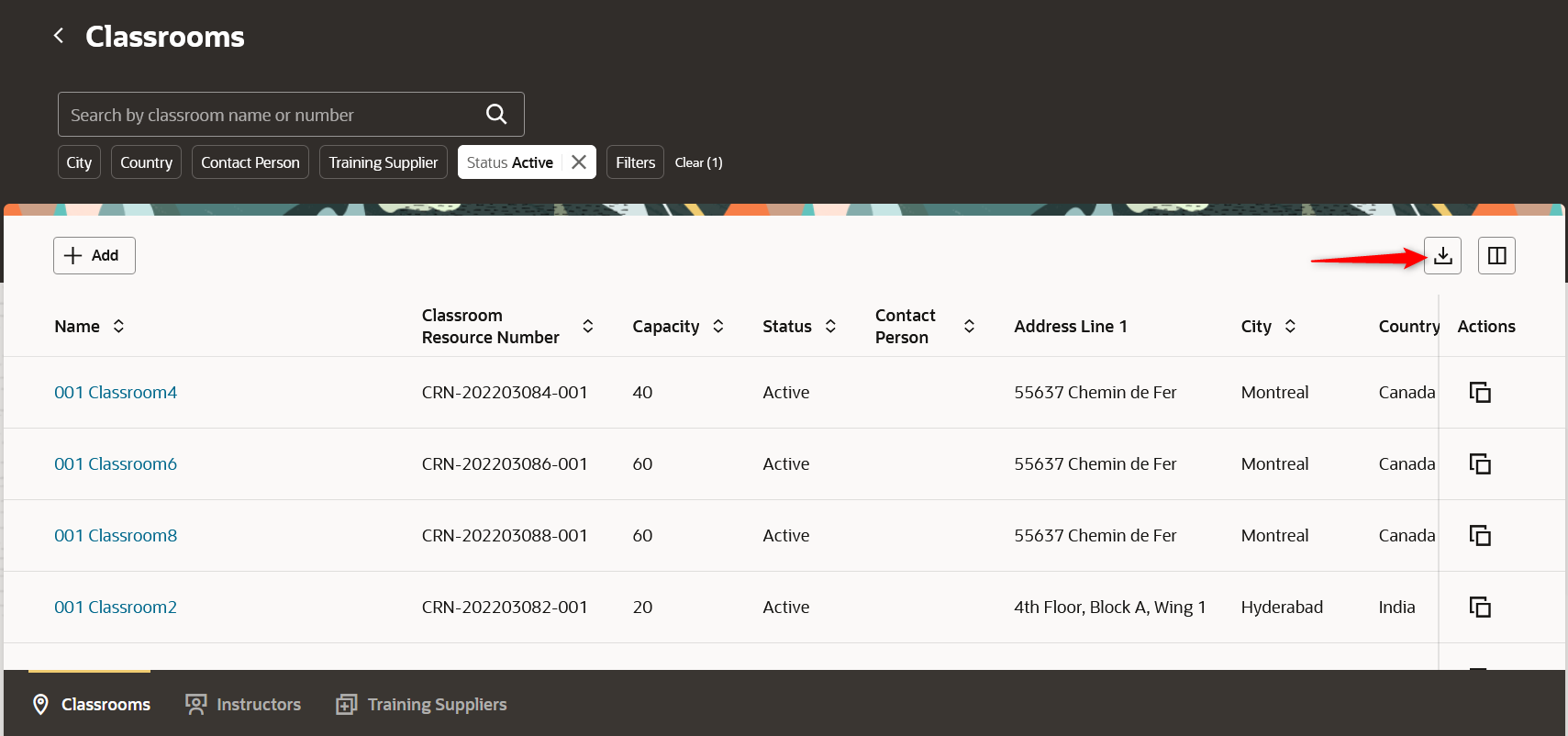Sort by City column

[x=1290, y=326]
